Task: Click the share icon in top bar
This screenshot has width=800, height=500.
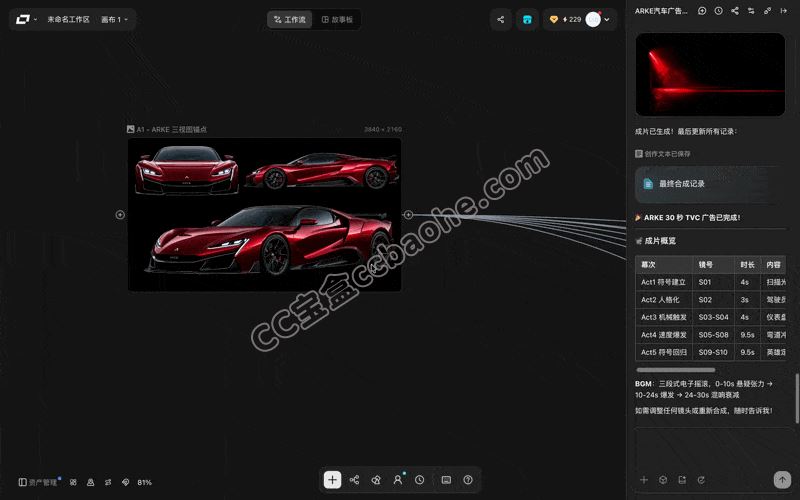Action: coord(501,19)
